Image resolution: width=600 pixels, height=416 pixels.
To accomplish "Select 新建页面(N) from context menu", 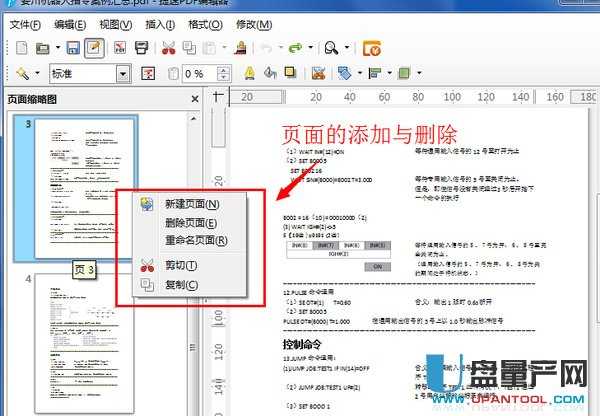I will (192, 204).
